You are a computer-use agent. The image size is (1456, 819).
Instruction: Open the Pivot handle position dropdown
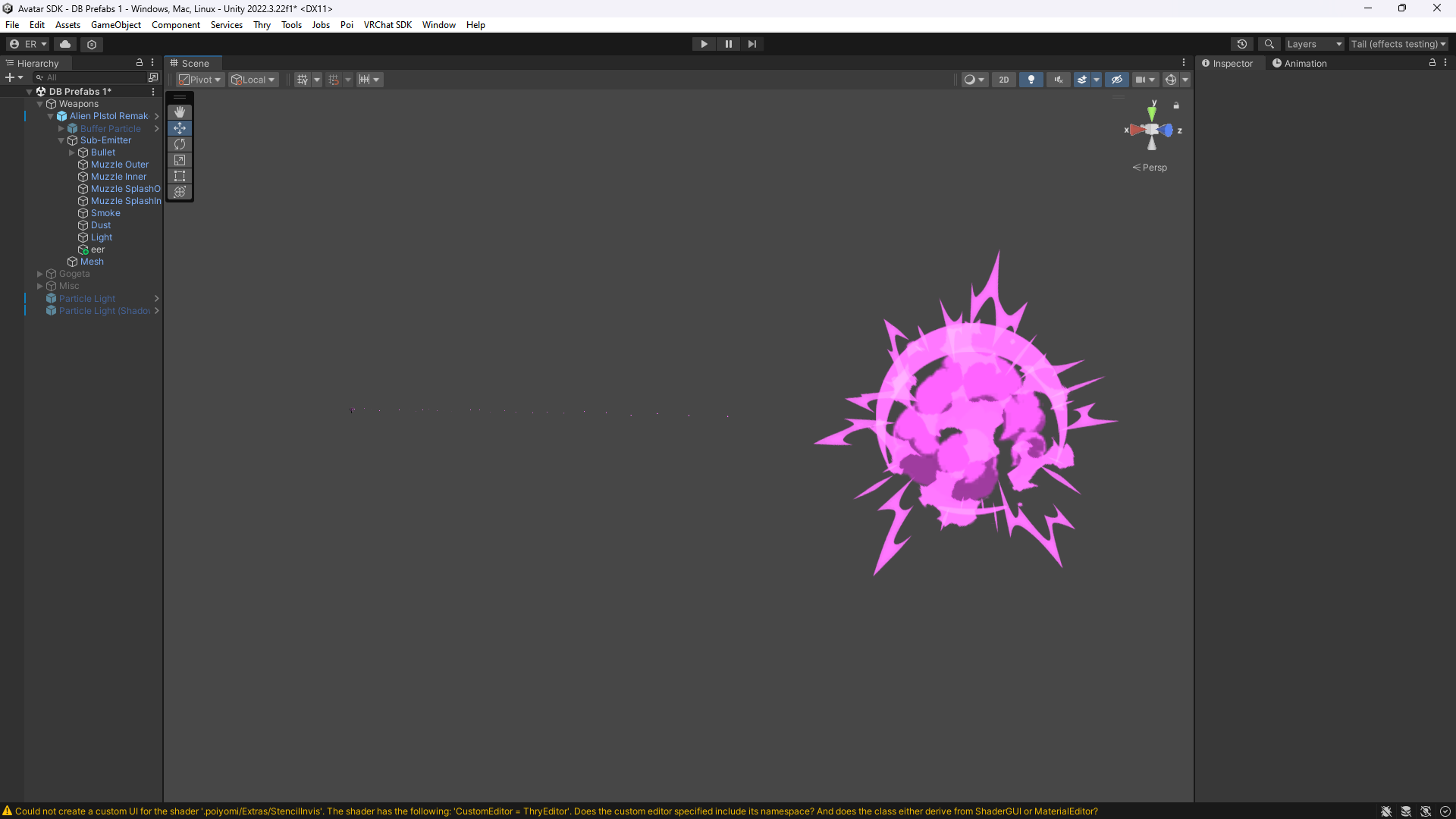(199, 80)
